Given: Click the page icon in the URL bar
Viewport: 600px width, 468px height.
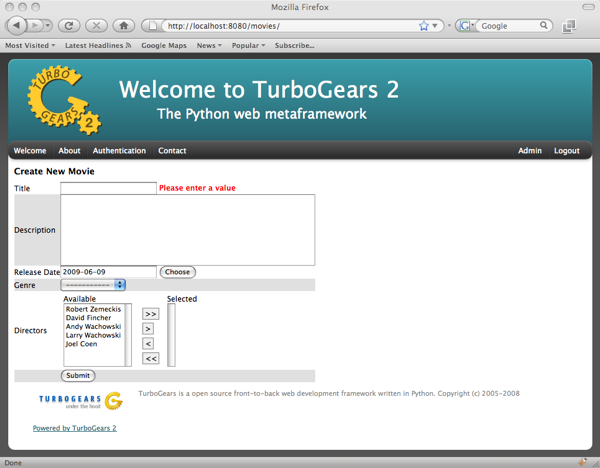Looking at the screenshot, I should click(153, 26).
